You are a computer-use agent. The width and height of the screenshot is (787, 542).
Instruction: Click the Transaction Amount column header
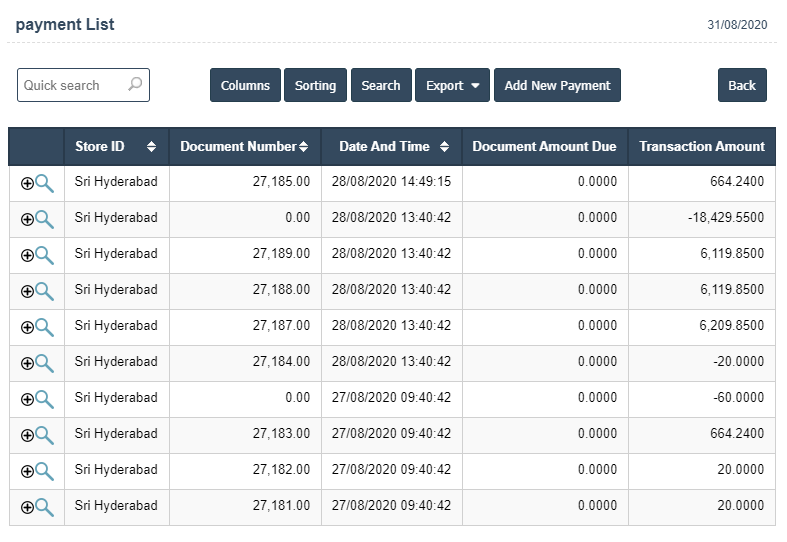701,147
